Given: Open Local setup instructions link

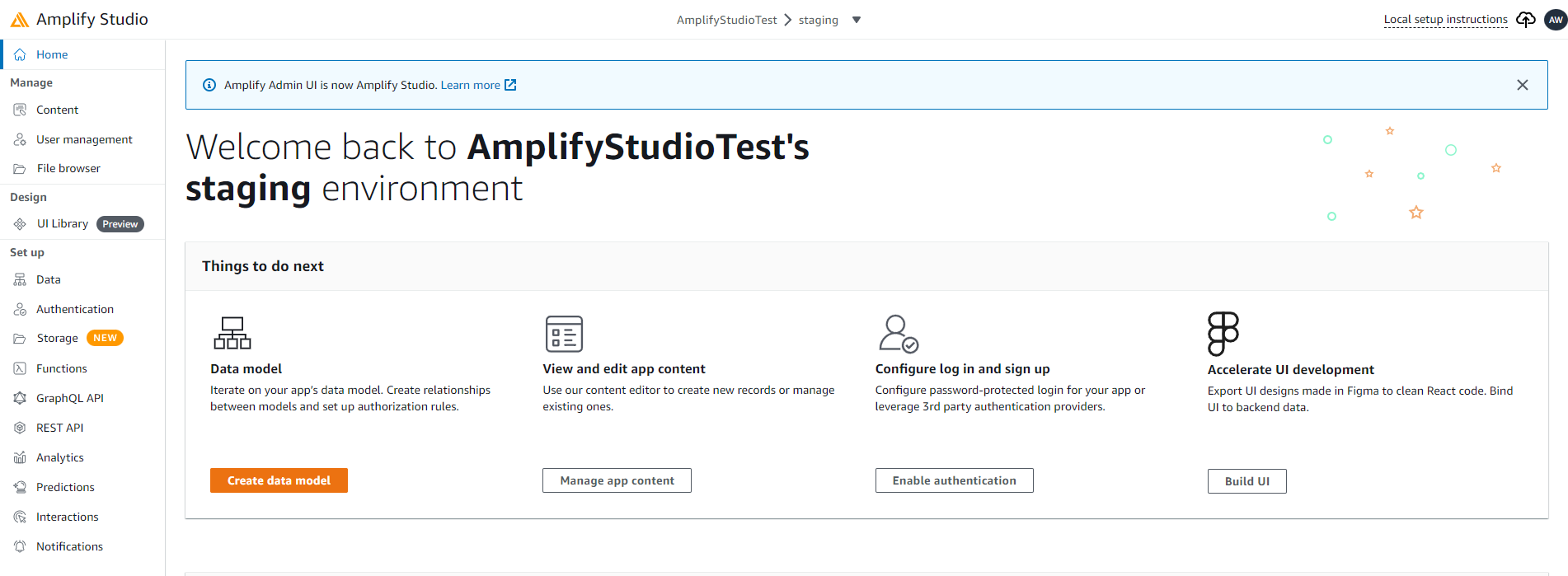Looking at the screenshot, I should point(1445,19).
